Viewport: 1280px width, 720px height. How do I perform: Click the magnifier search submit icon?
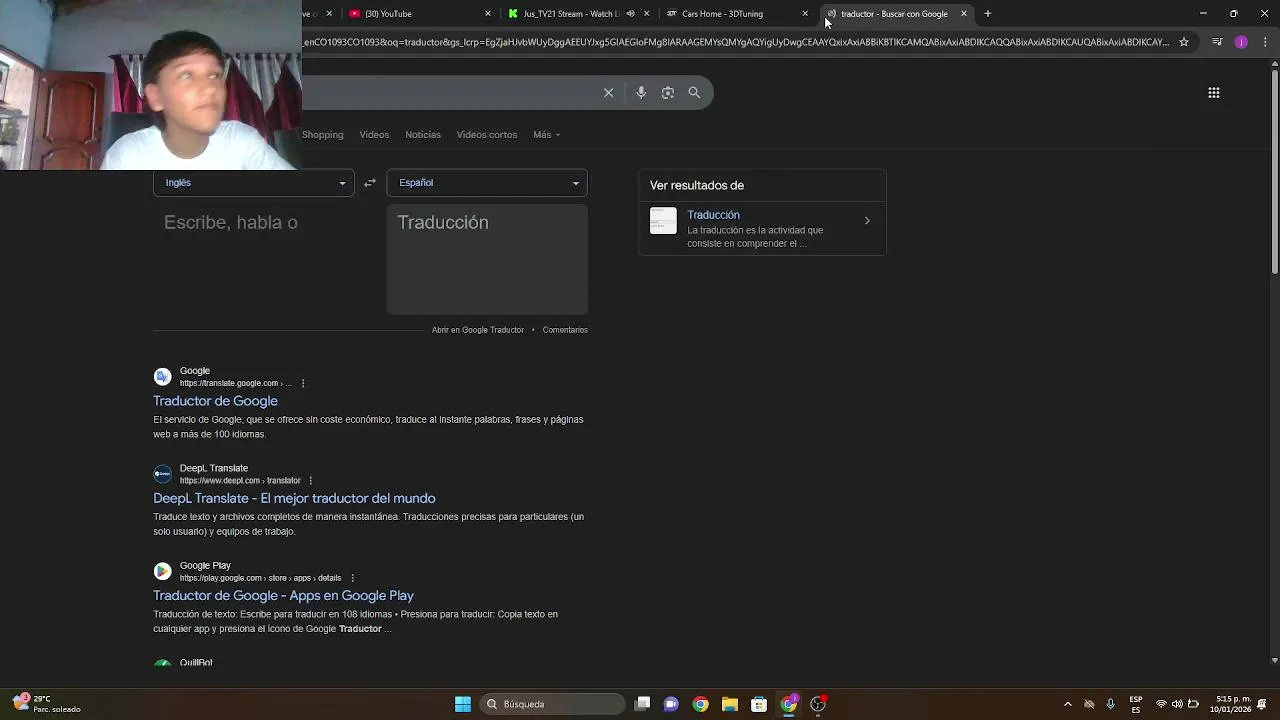(694, 92)
